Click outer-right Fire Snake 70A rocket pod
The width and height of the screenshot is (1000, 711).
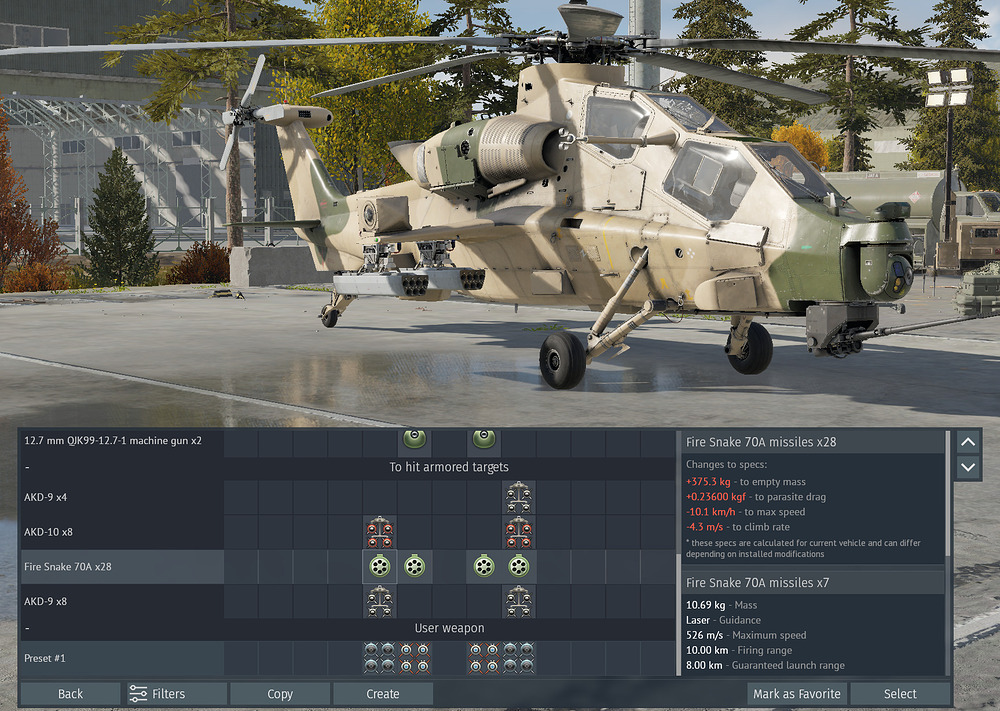coord(518,566)
